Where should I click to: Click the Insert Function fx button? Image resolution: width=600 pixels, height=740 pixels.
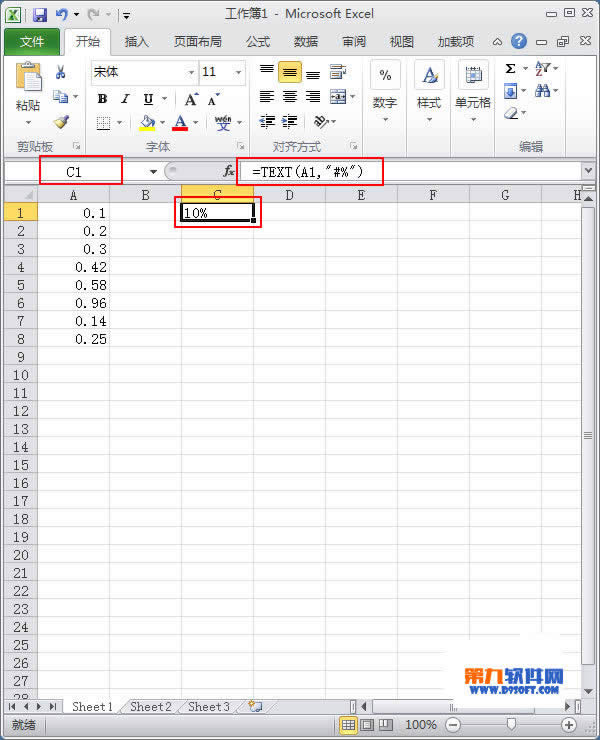coord(228,171)
